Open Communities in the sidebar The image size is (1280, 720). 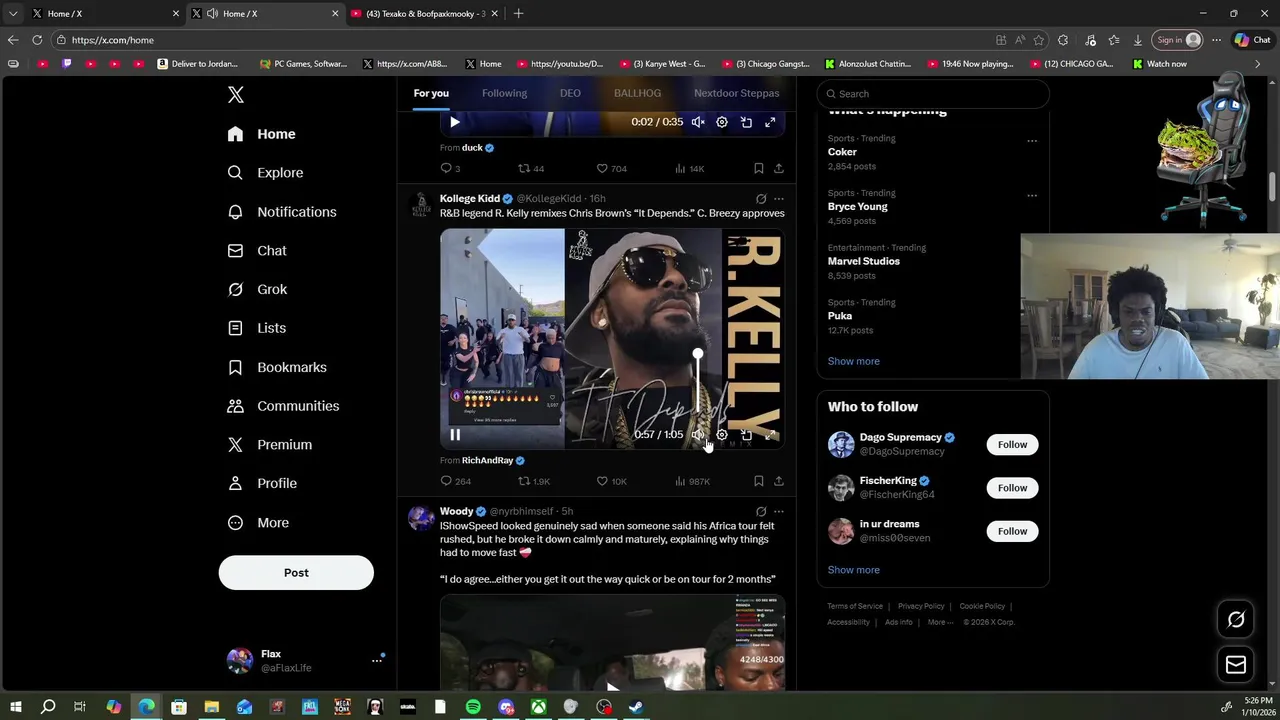(x=283, y=406)
